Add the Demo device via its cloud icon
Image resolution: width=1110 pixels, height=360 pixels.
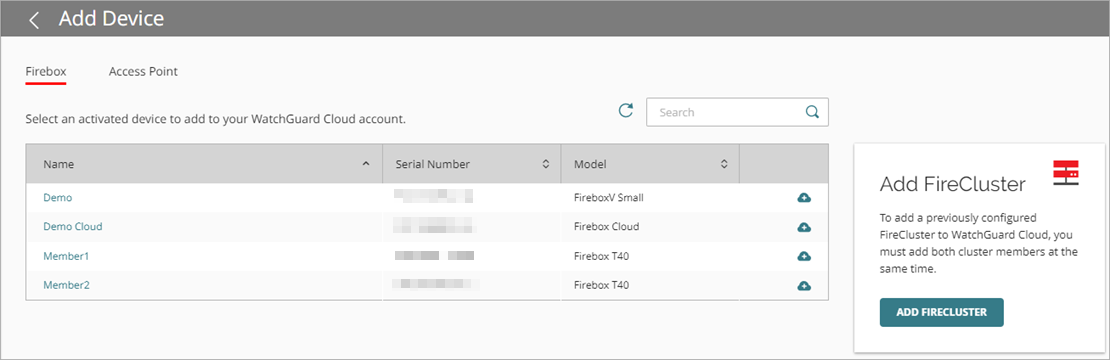pyautogui.click(x=803, y=197)
